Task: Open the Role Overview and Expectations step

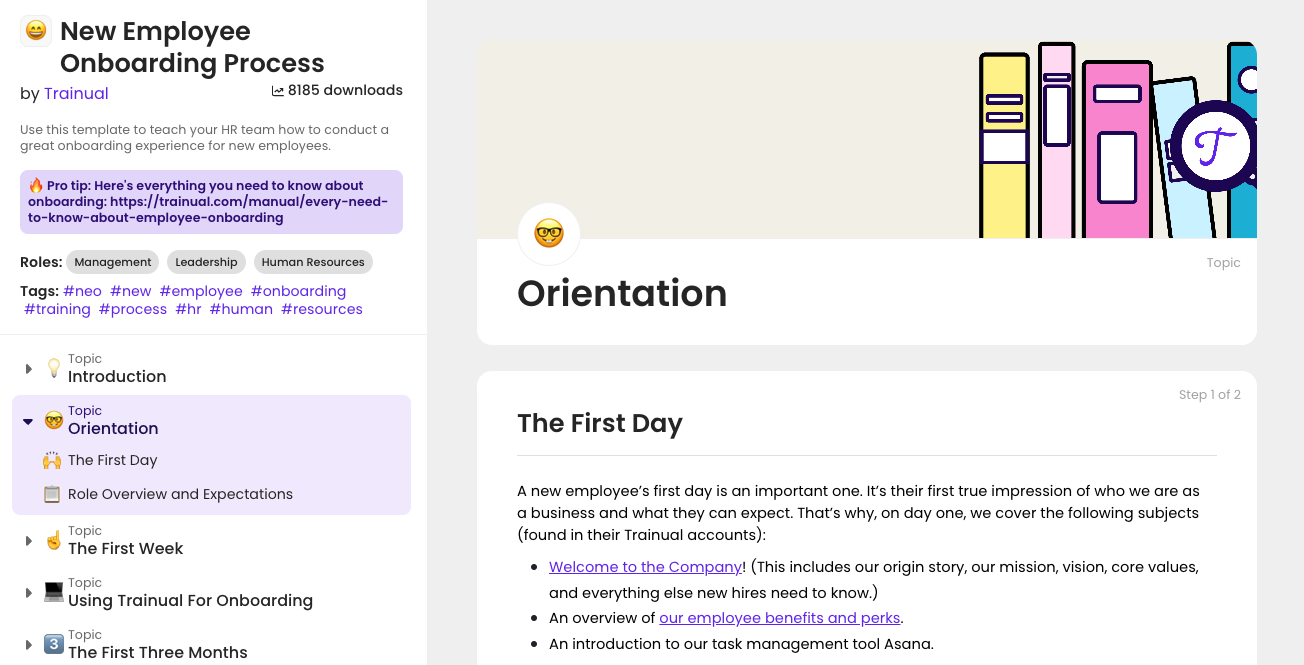Action: tap(180, 493)
